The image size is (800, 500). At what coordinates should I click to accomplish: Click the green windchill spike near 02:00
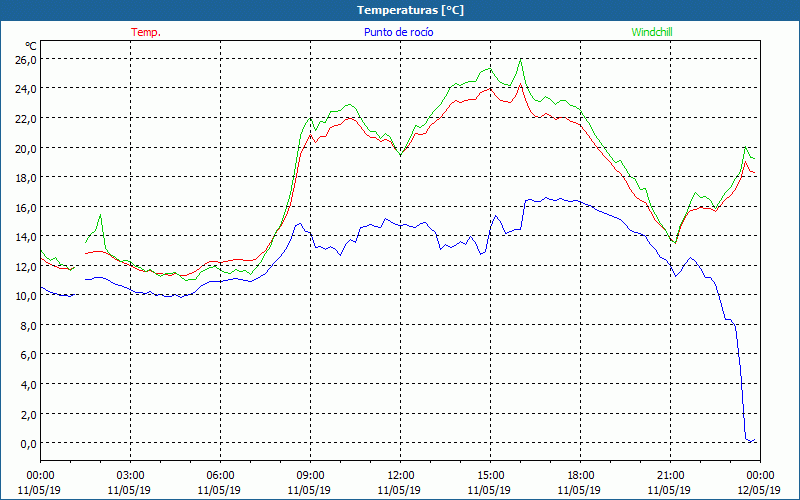tap(101, 215)
